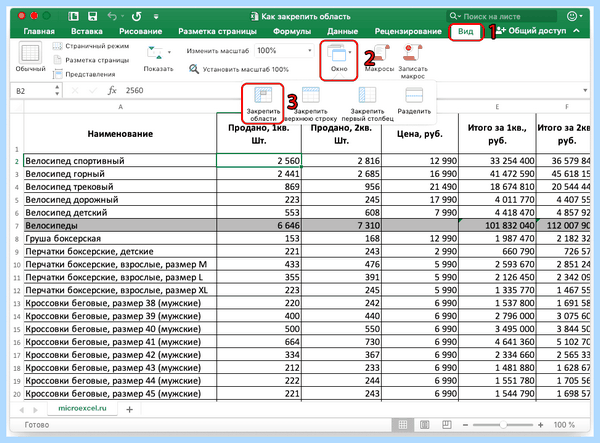
Task: Click previous sheet navigation arrow
Action: [22, 410]
